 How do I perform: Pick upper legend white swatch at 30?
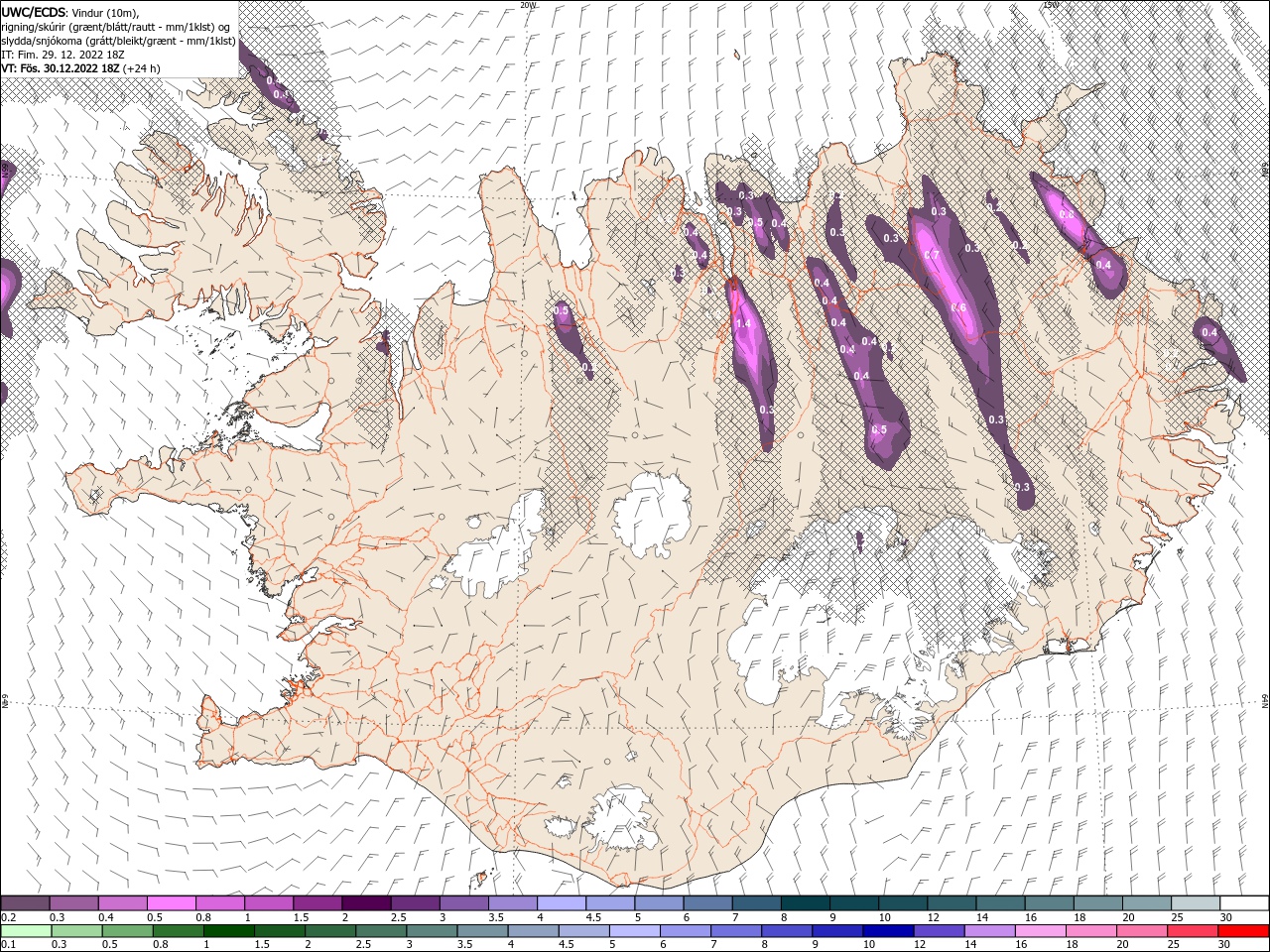pyautogui.click(x=1244, y=903)
